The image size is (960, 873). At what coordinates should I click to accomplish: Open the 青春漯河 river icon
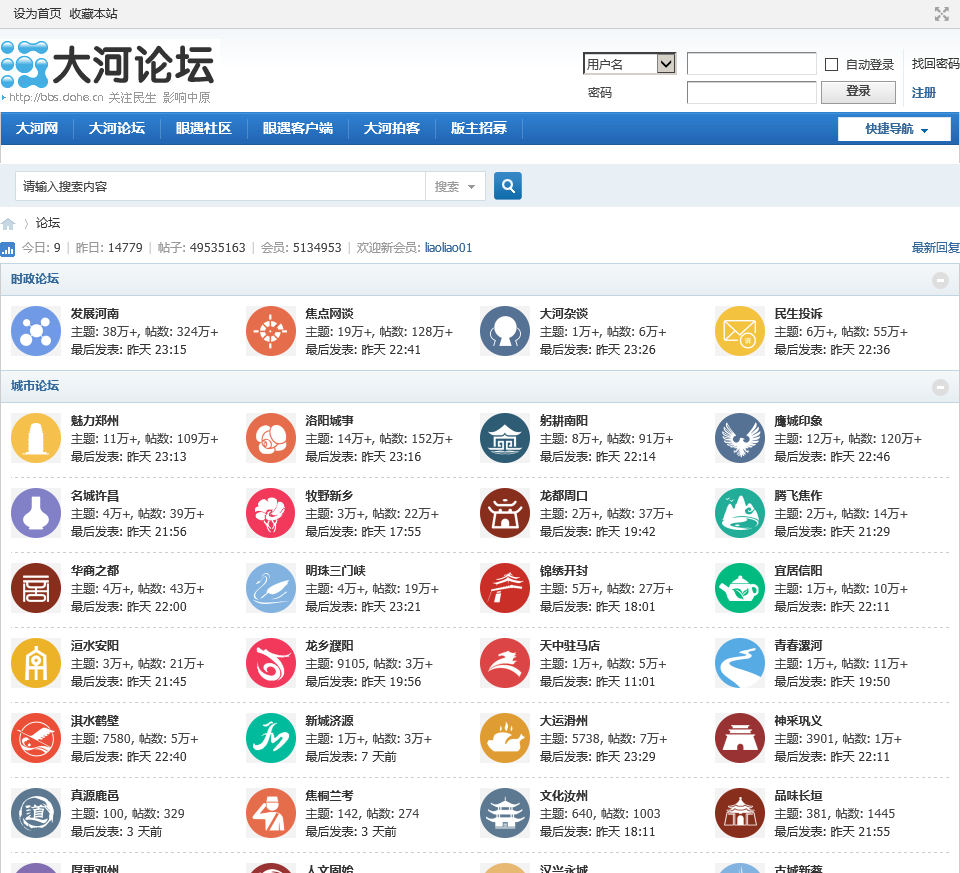click(x=740, y=663)
